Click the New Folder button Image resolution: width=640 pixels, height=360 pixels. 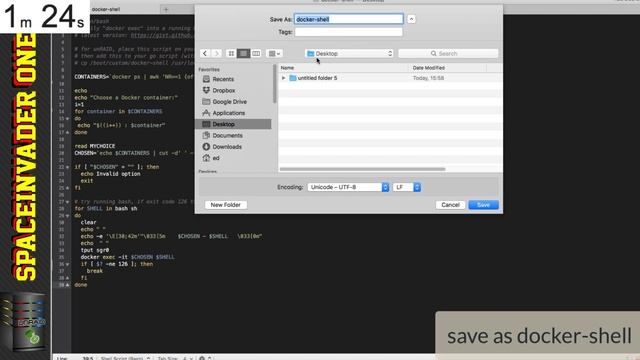[x=226, y=205]
